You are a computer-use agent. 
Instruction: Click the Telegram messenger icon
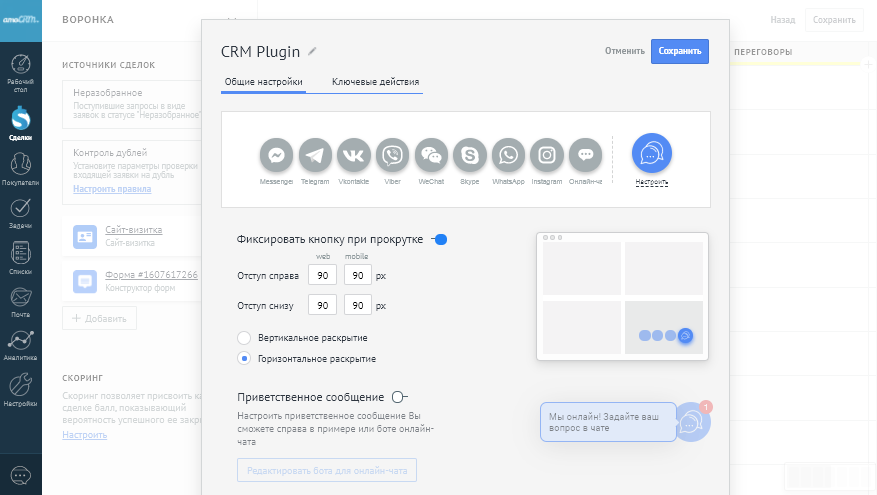click(x=315, y=155)
